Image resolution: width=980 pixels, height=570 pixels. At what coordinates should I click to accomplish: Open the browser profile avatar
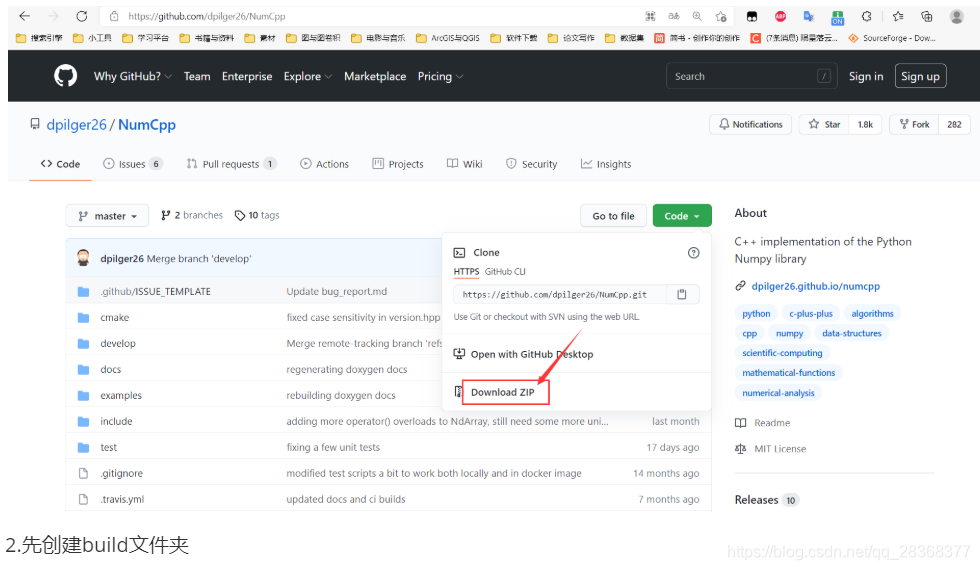(956, 16)
